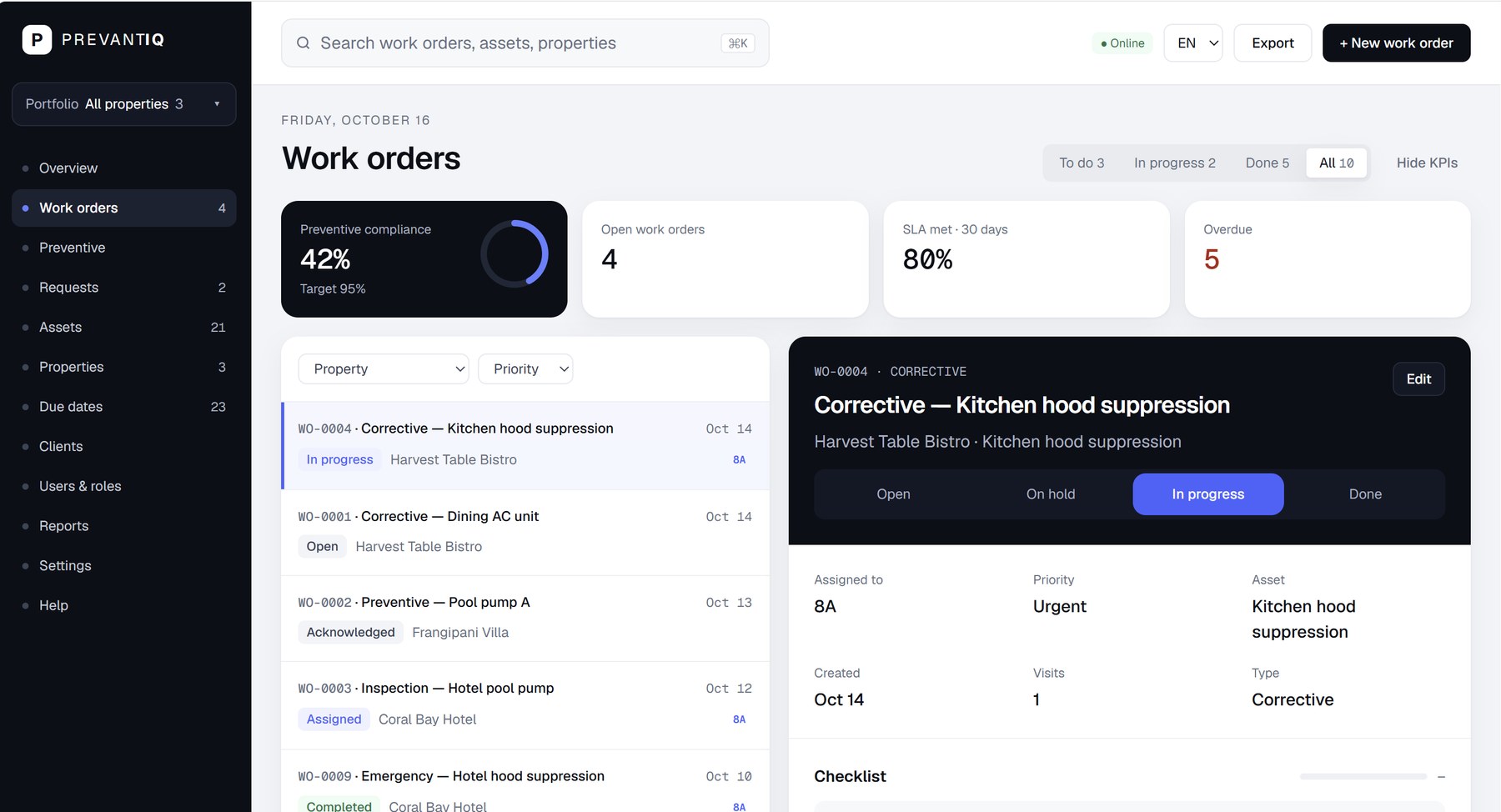Viewport: 1501px width, 812px height.
Task: Click the search magnifier icon
Action: (304, 43)
